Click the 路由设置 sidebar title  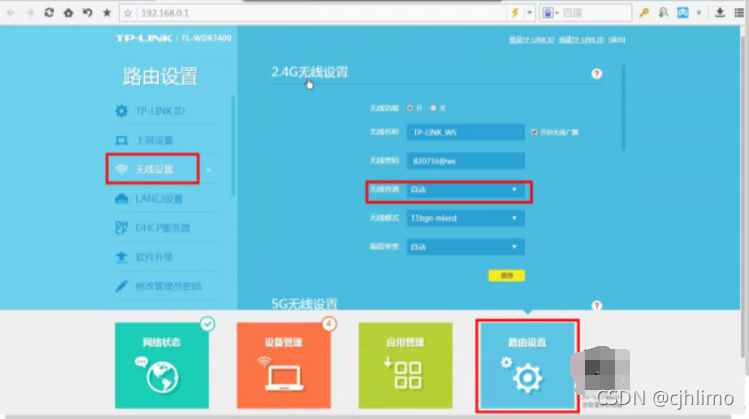[x=160, y=76]
